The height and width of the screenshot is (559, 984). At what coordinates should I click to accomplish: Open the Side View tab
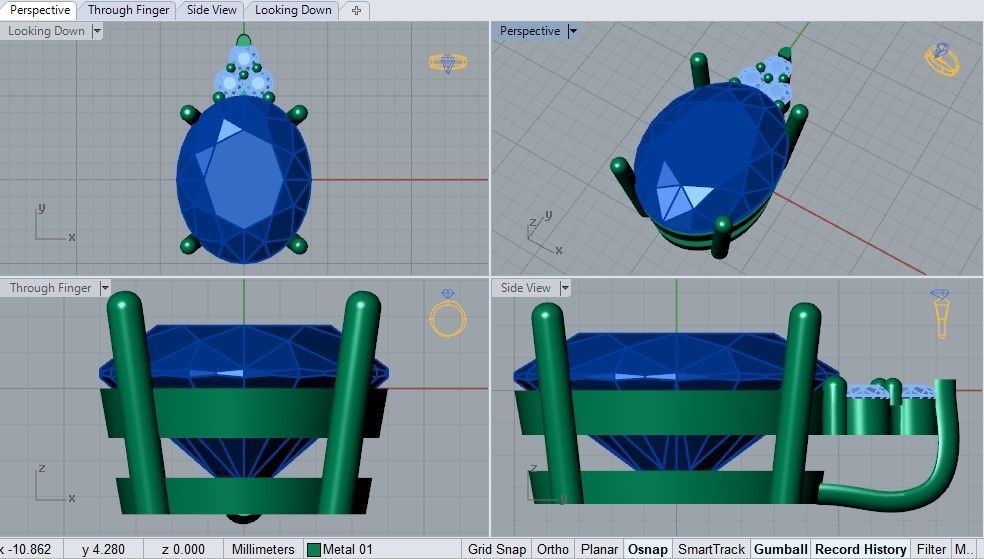coord(211,10)
